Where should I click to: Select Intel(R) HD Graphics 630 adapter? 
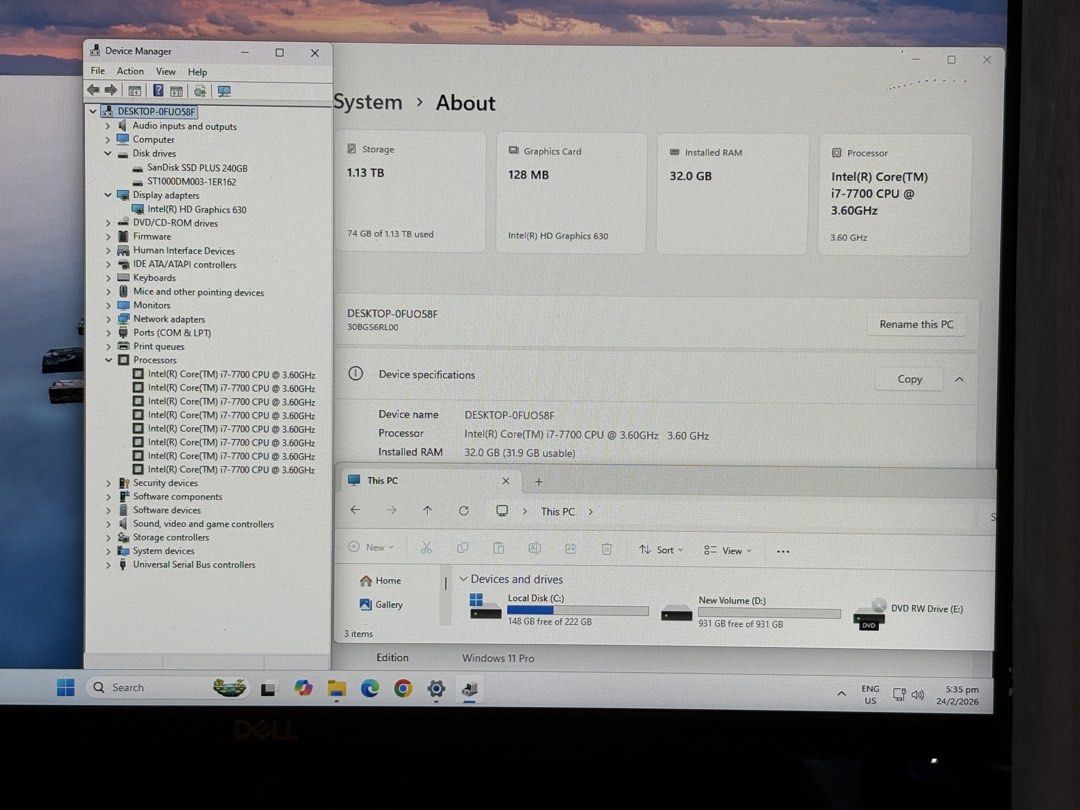coord(197,209)
